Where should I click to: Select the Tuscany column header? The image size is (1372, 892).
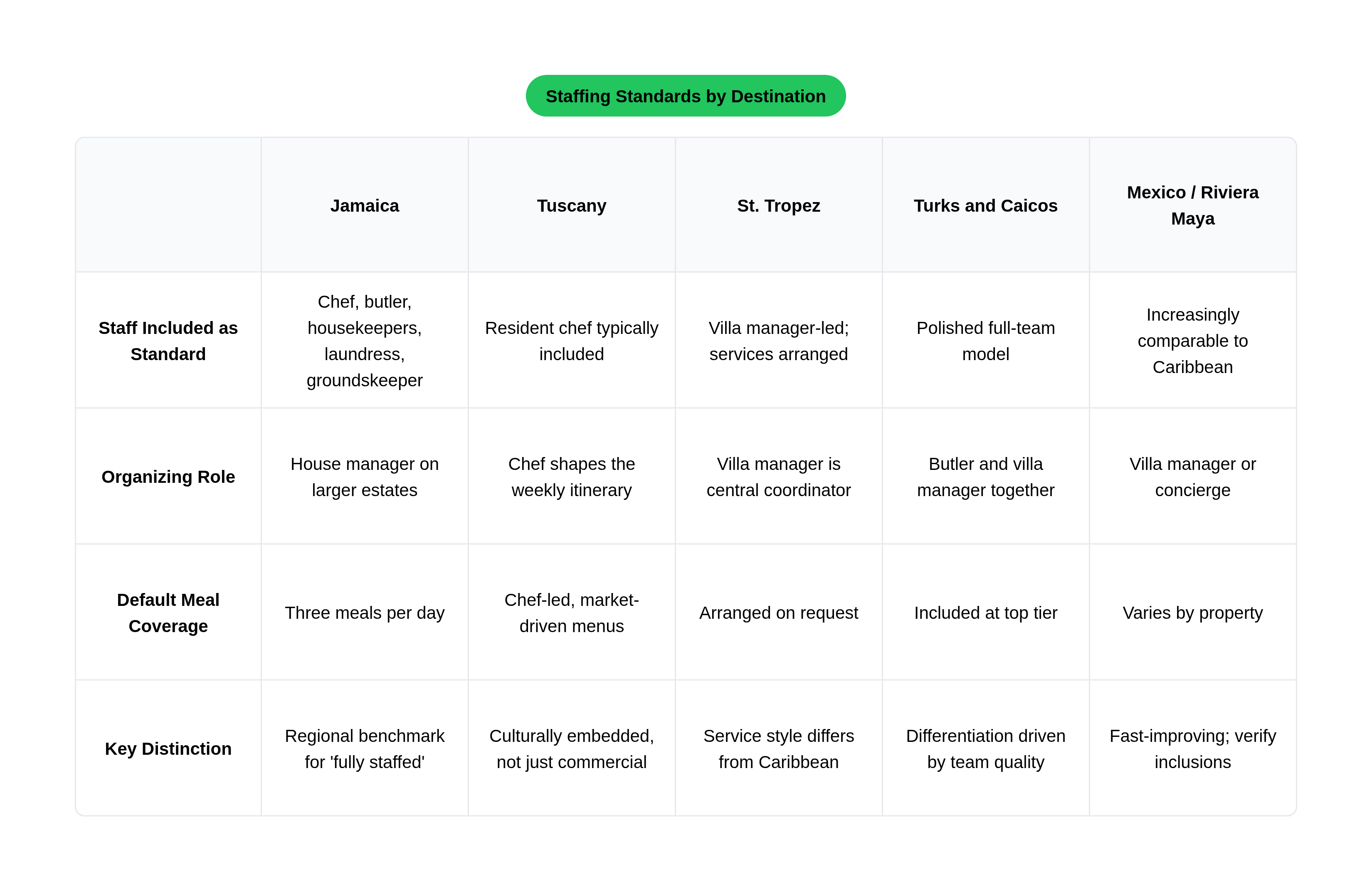pos(571,205)
